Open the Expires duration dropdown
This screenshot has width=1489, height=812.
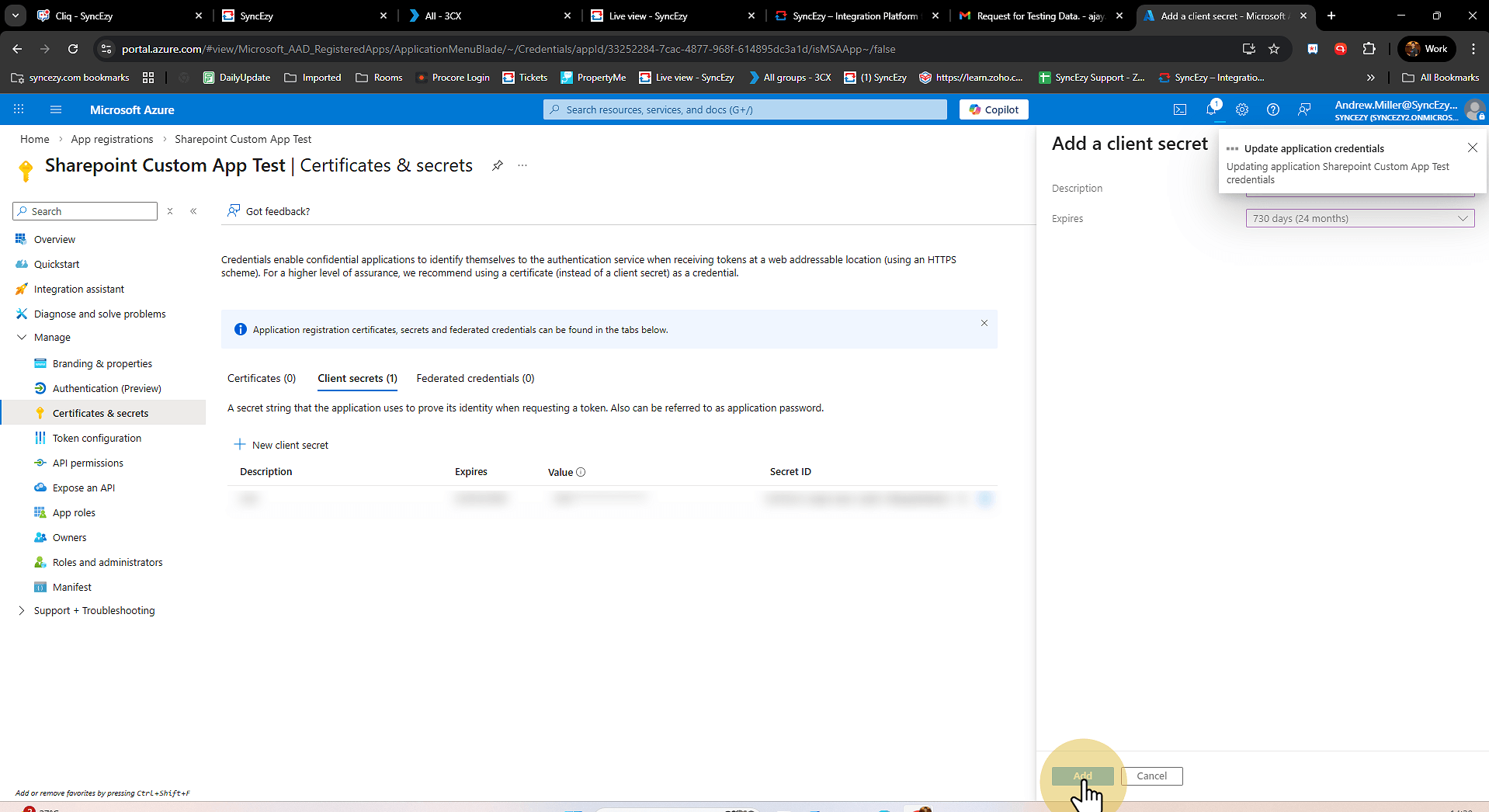tap(1359, 219)
